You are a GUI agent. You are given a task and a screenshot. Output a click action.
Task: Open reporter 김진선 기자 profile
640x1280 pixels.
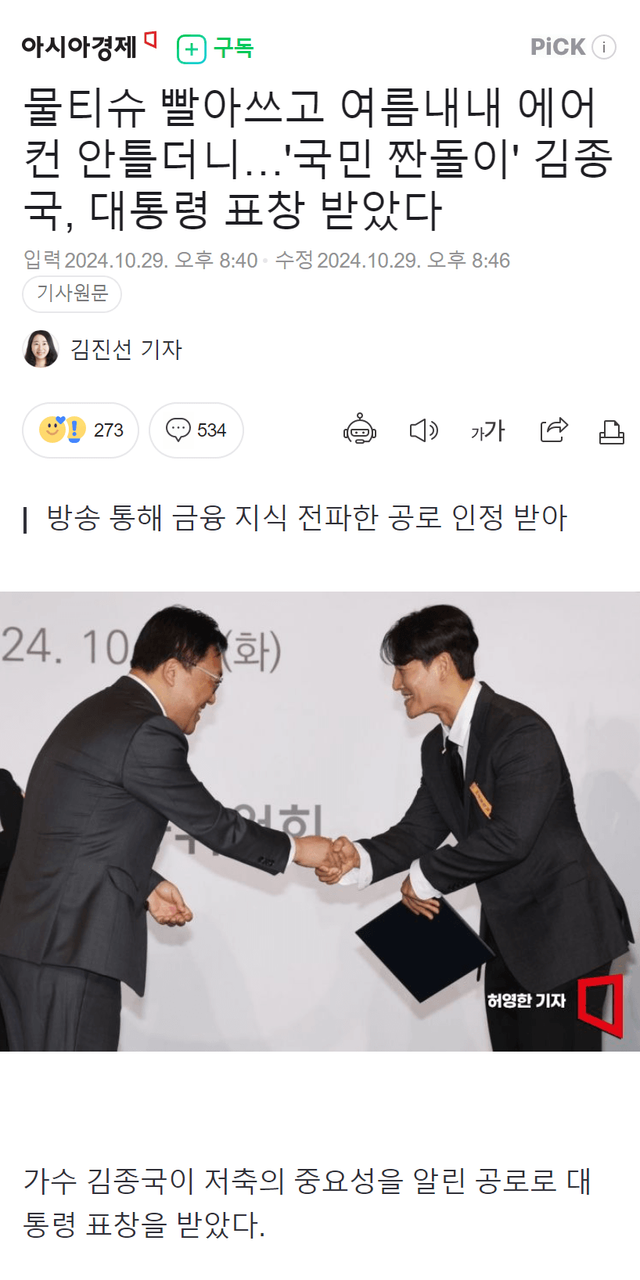[126, 349]
